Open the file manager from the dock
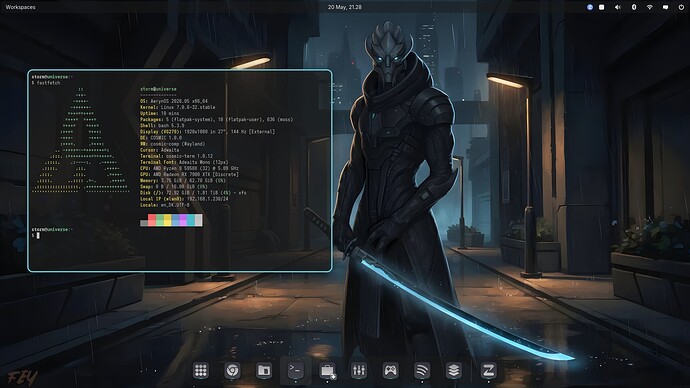 click(x=264, y=370)
